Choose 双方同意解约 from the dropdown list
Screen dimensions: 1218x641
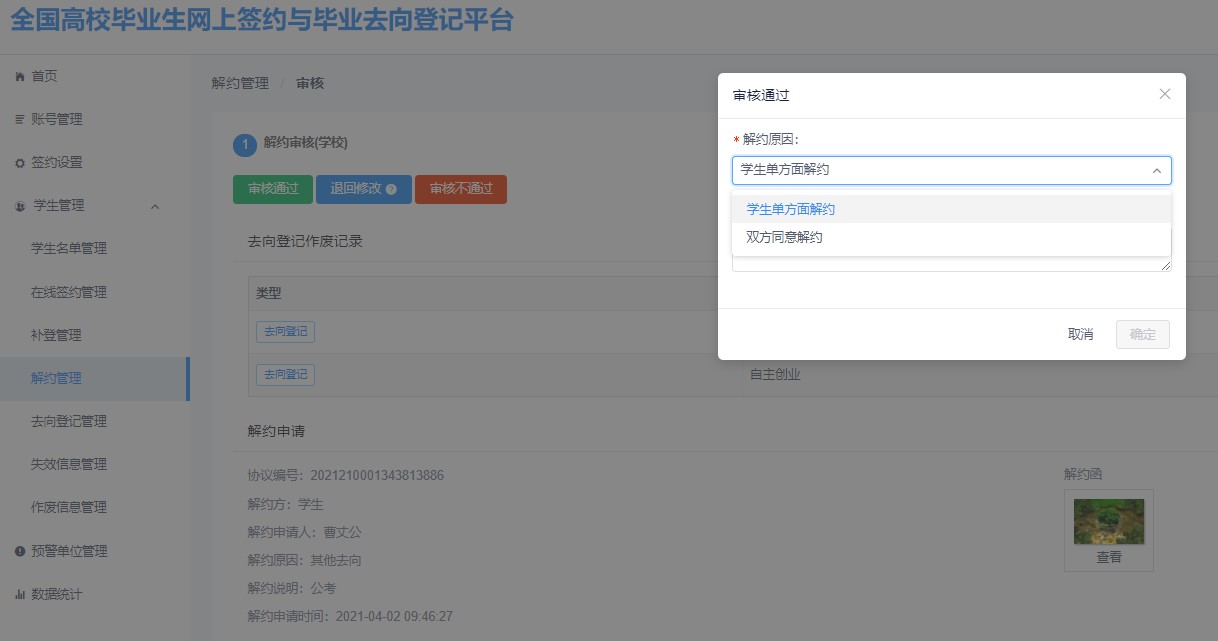tap(784, 237)
